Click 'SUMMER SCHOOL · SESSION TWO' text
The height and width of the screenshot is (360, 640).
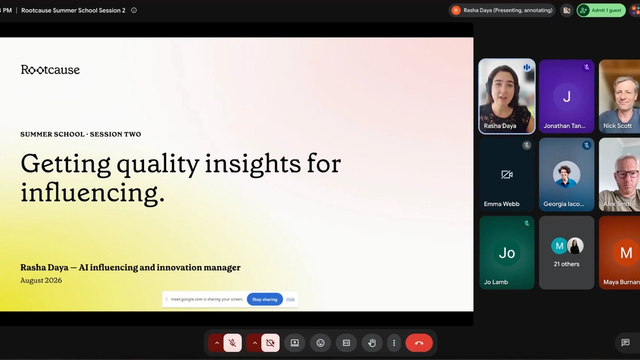(x=81, y=134)
